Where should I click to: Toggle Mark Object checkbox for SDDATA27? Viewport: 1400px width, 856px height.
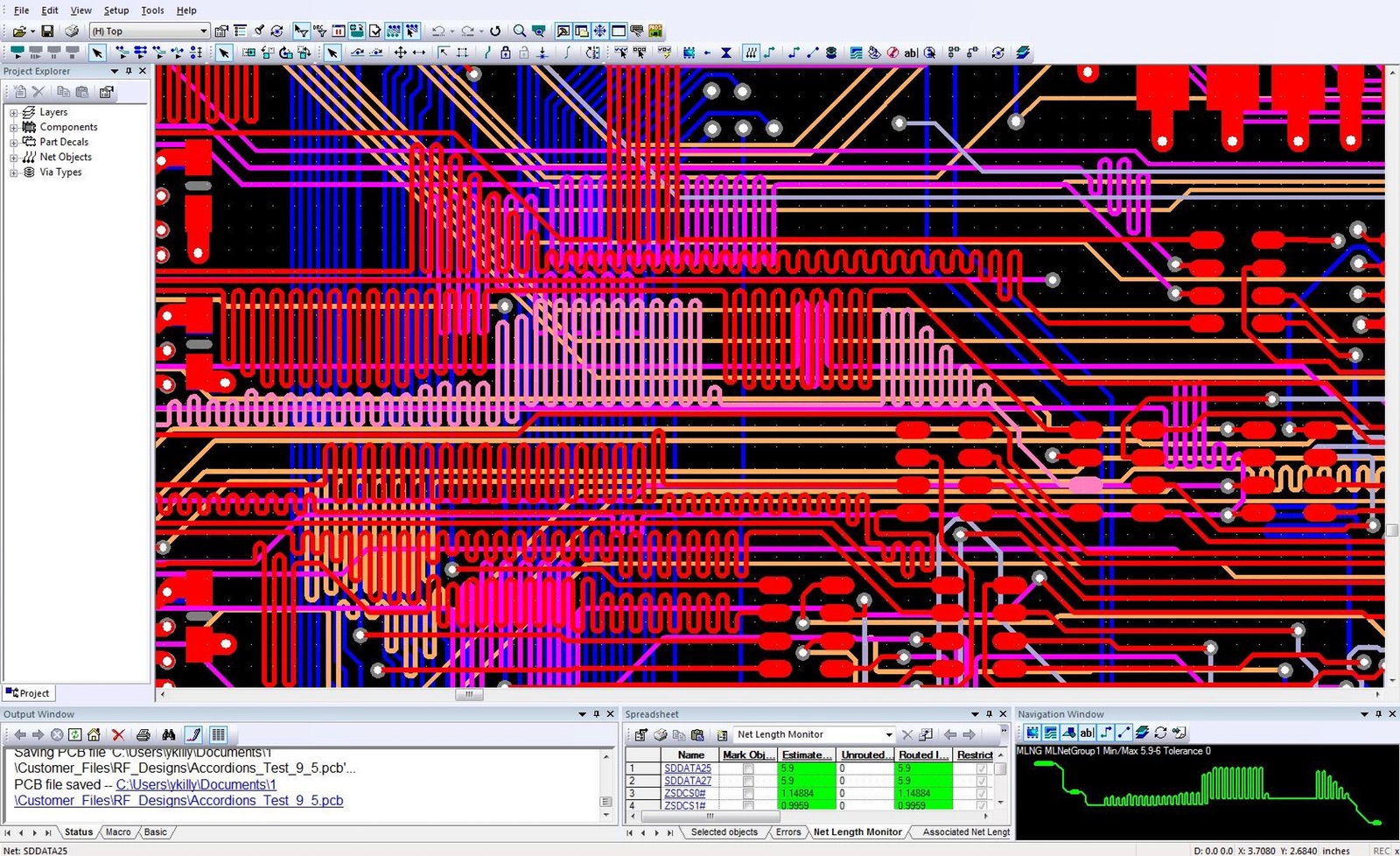(748, 781)
